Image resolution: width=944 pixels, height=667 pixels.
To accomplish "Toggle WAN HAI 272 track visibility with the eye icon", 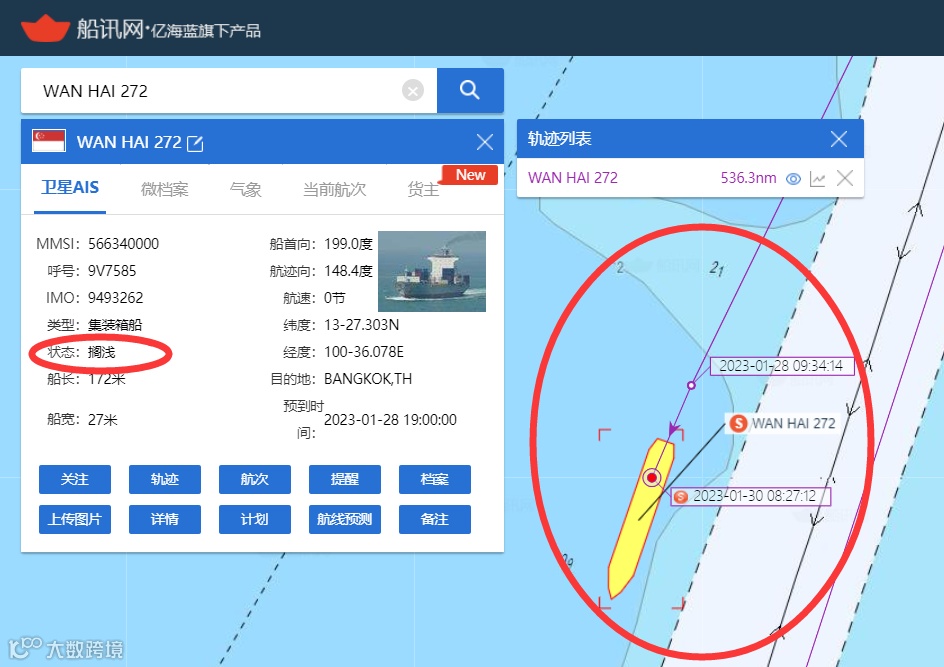I will 793,179.
